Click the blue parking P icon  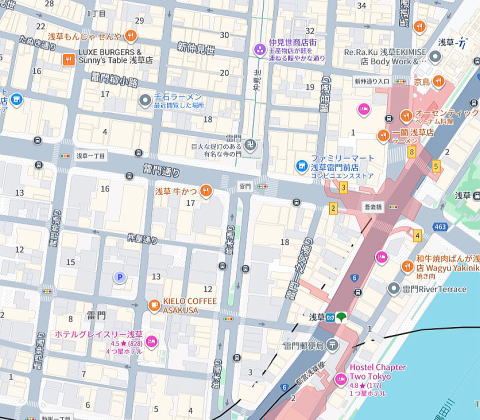(x=120, y=277)
